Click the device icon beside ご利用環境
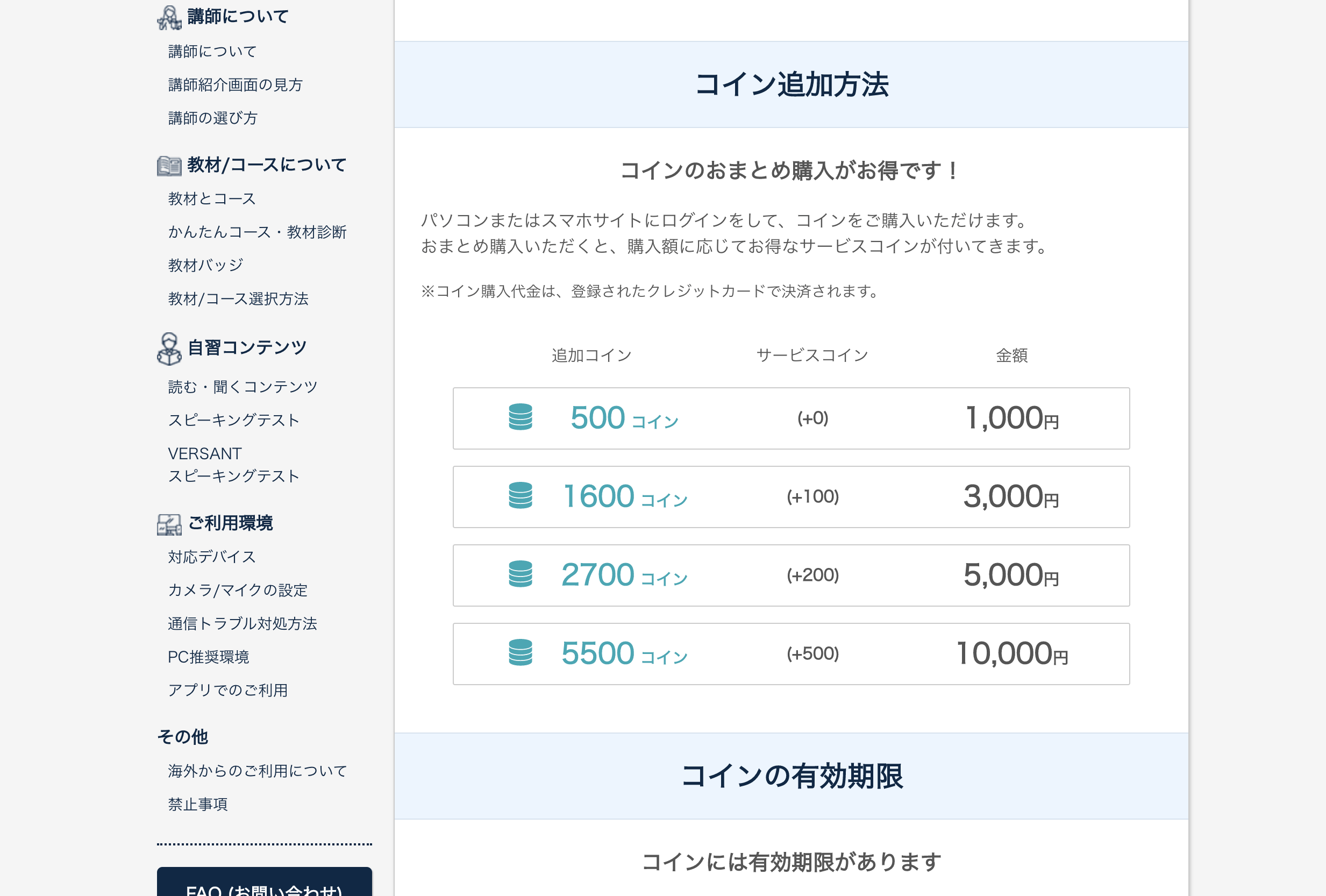Viewport: 1326px width, 896px height. (169, 524)
